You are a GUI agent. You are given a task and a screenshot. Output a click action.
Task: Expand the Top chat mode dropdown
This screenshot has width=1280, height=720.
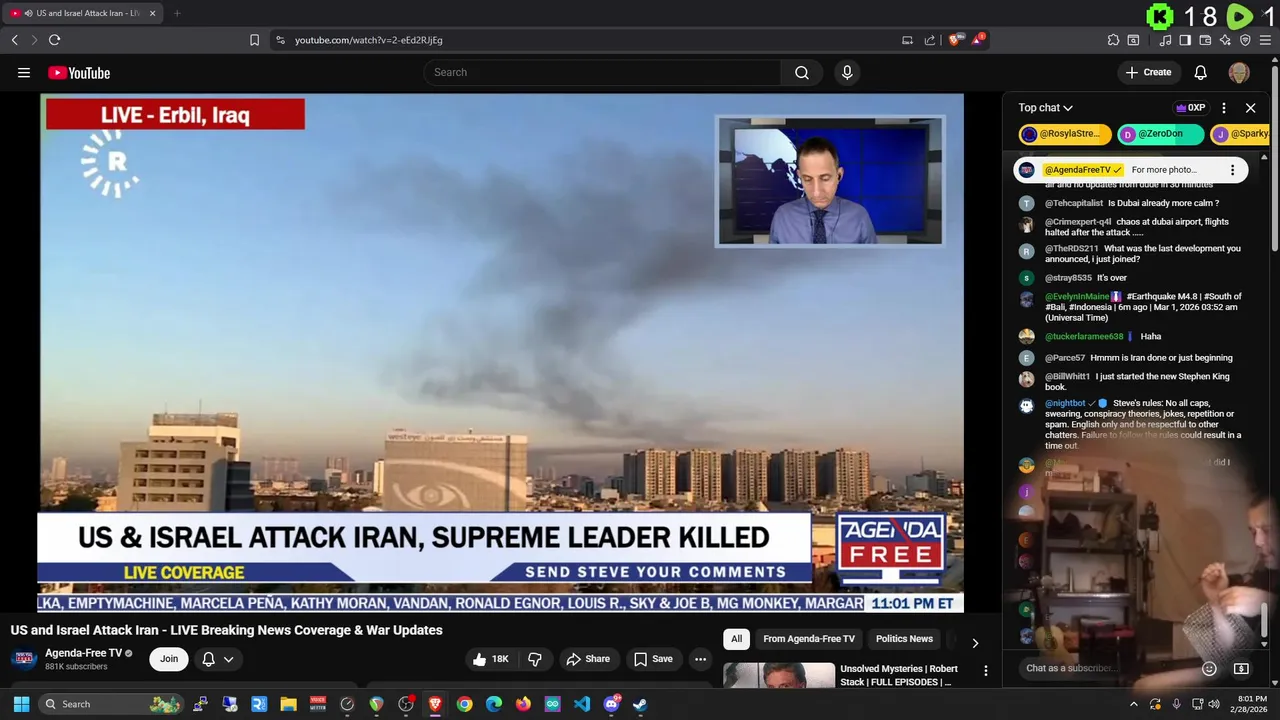pos(1045,108)
